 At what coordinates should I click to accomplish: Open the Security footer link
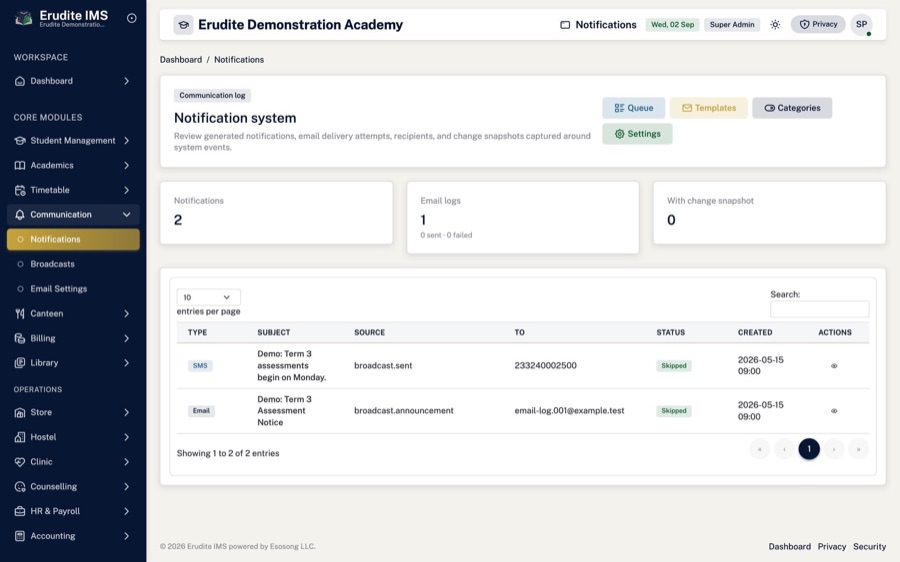coord(869,547)
